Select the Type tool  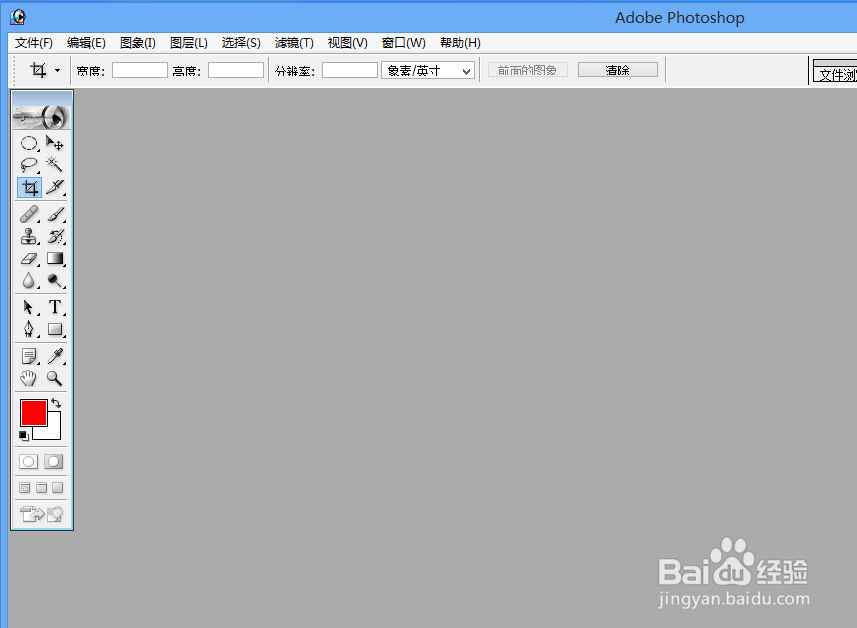[55, 307]
